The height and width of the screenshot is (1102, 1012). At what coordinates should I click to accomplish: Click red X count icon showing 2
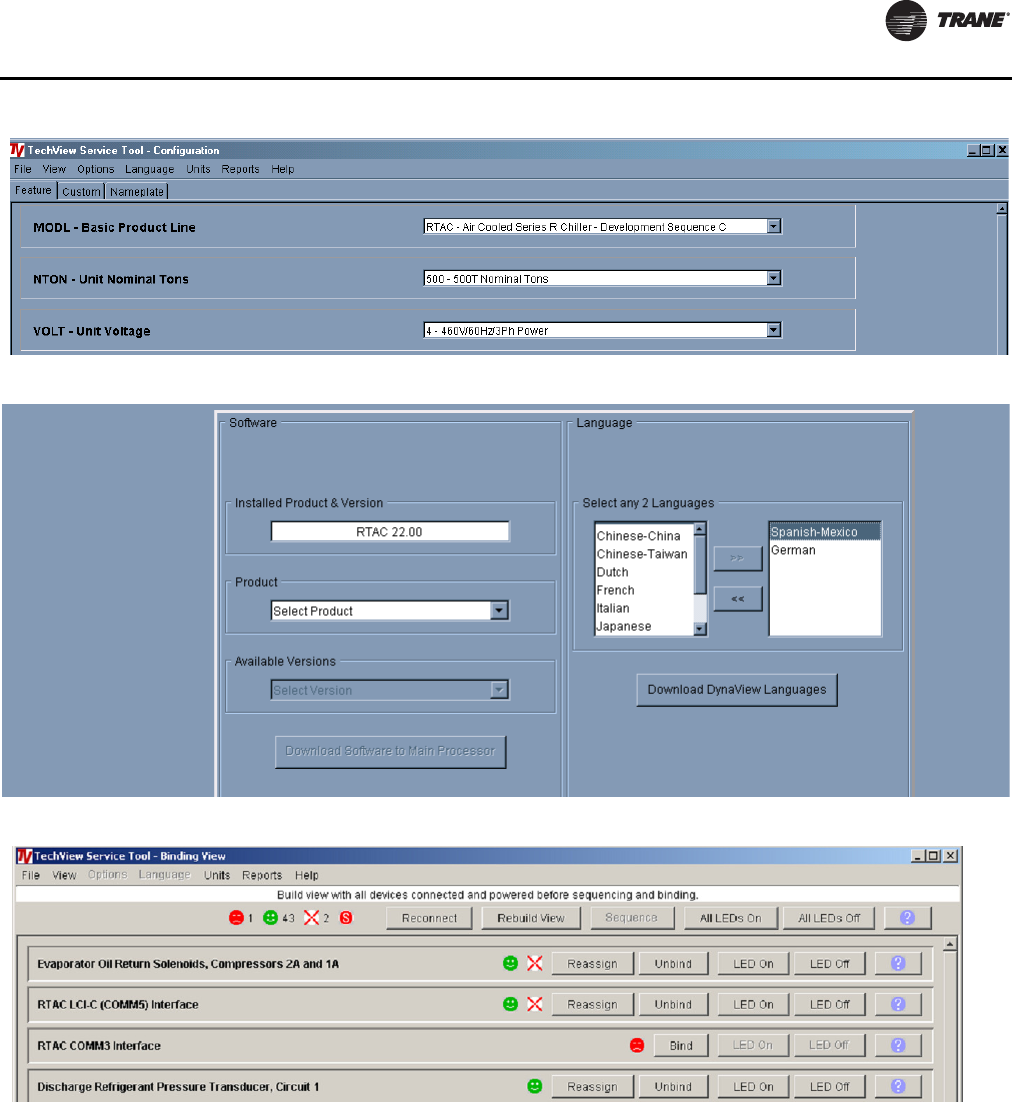tap(311, 918)
